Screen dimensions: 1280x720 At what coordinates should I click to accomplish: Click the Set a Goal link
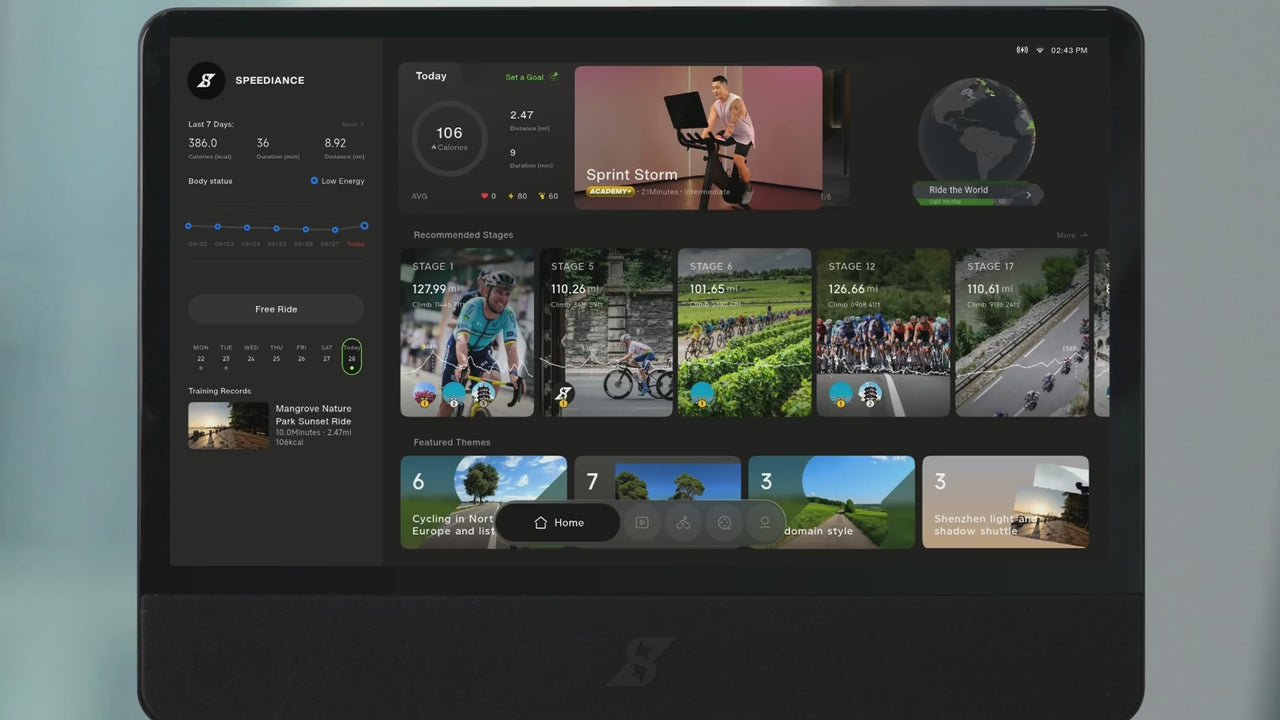(x=525, y=77)
